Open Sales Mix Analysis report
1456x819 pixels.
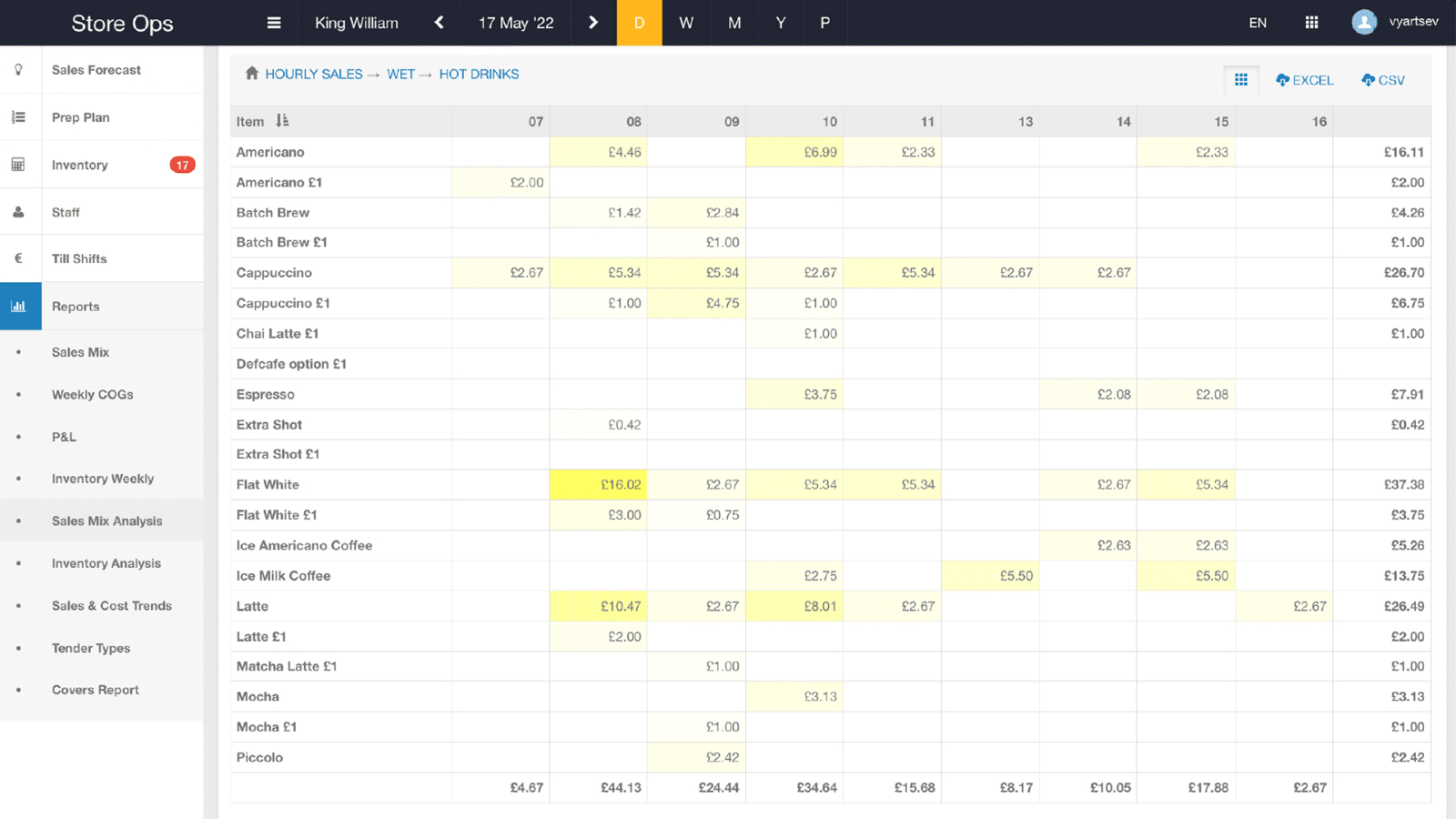pos(107,521)
